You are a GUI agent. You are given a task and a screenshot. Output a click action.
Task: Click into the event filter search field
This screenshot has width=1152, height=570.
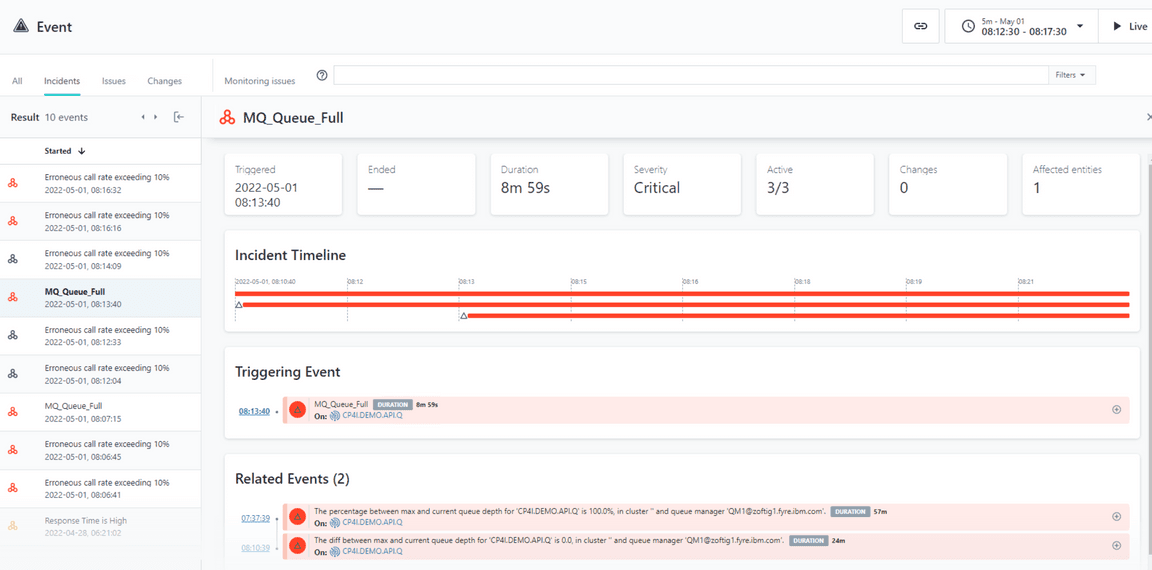coord(690,75)
